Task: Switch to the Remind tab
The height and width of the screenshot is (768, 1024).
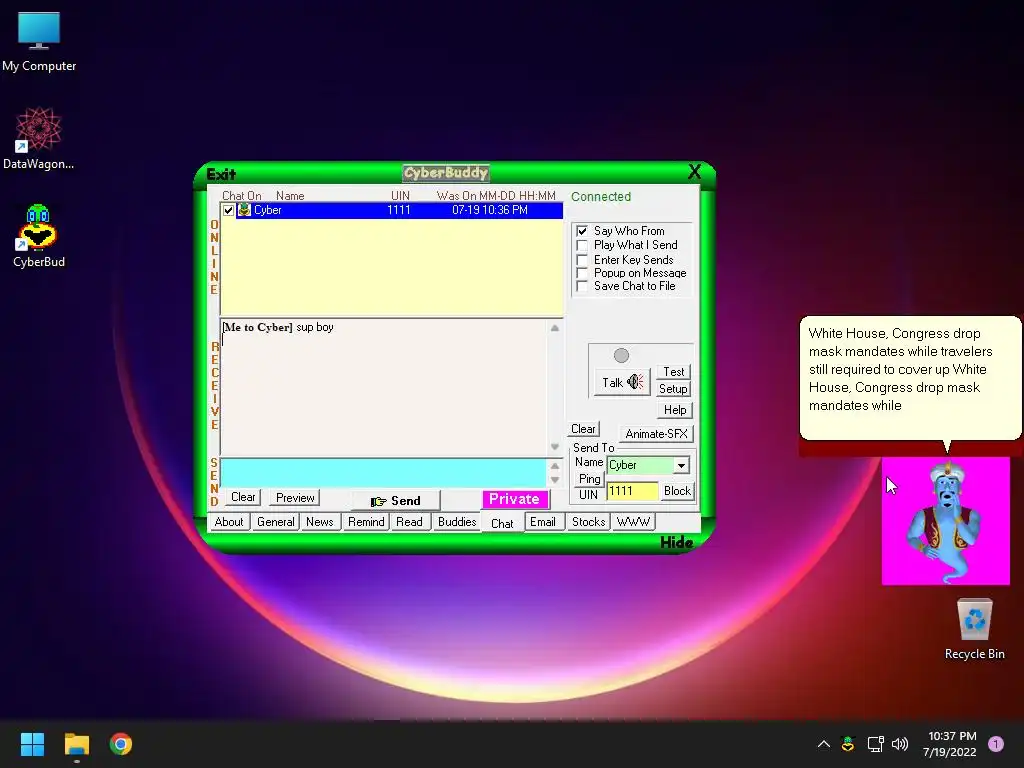Action: click(366, 522)
